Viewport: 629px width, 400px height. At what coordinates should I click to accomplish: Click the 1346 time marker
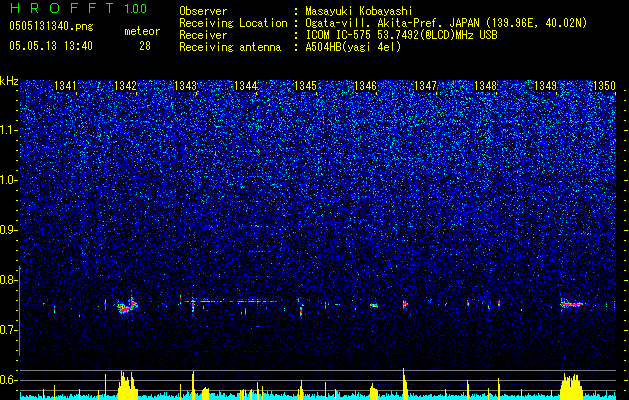pos(365,86)
